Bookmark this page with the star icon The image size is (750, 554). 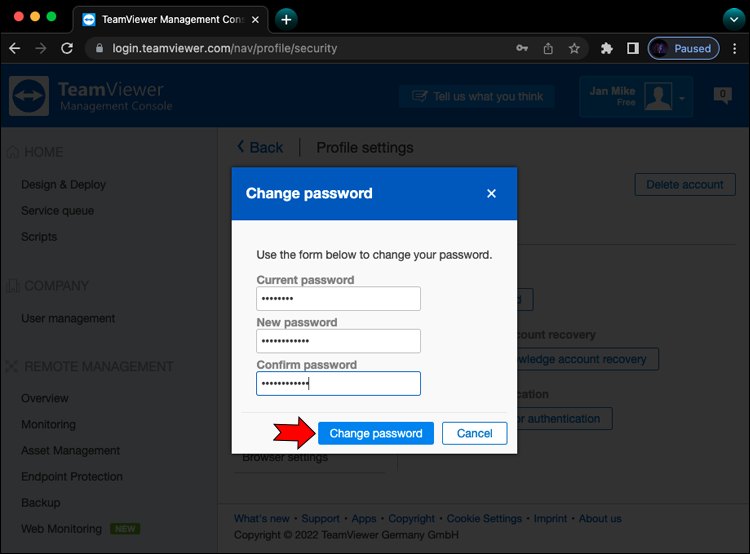click(574, 48)
